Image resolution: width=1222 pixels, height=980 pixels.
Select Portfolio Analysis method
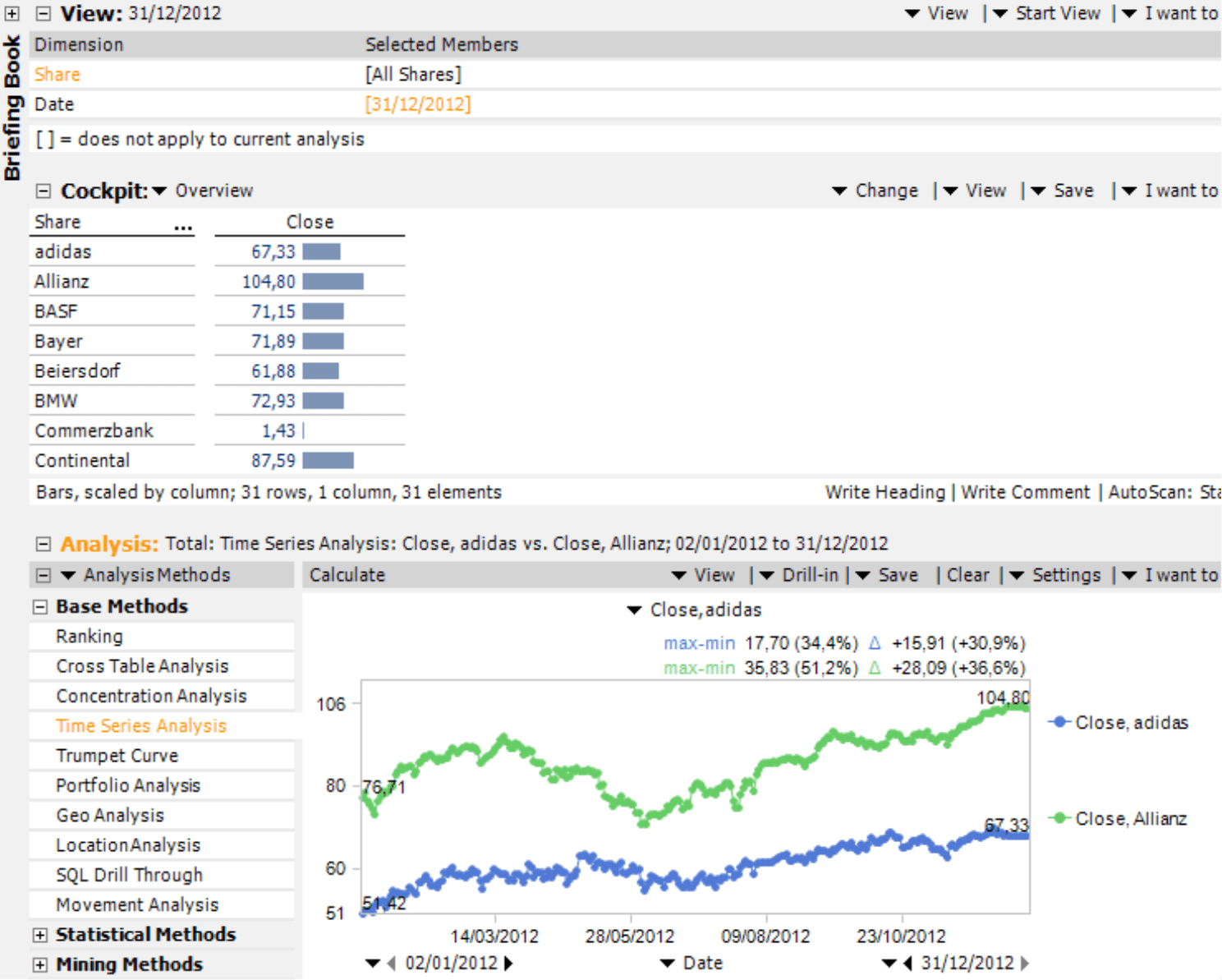[x=128, y=785]
